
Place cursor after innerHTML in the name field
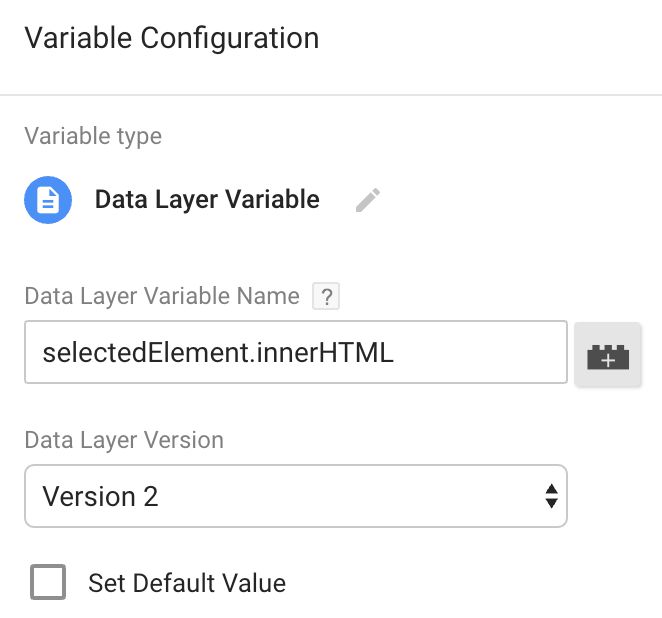point(395,352)
